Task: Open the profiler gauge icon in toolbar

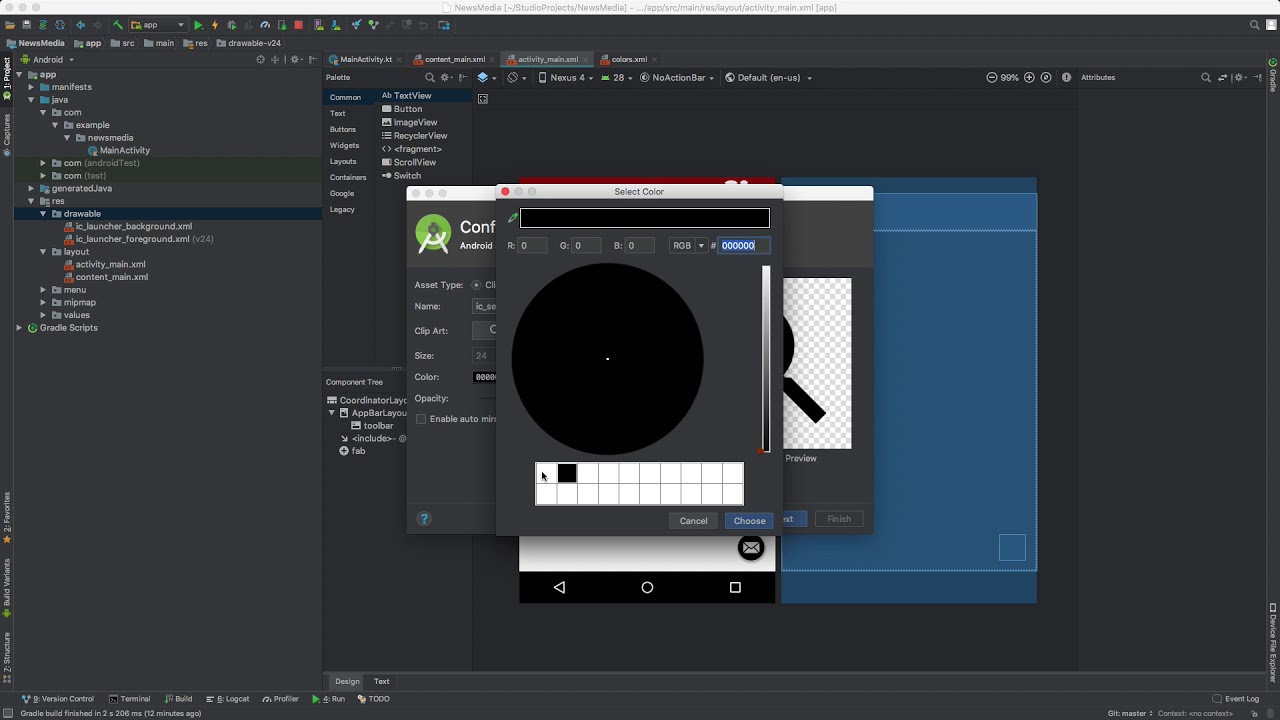Action: (265, 25)
